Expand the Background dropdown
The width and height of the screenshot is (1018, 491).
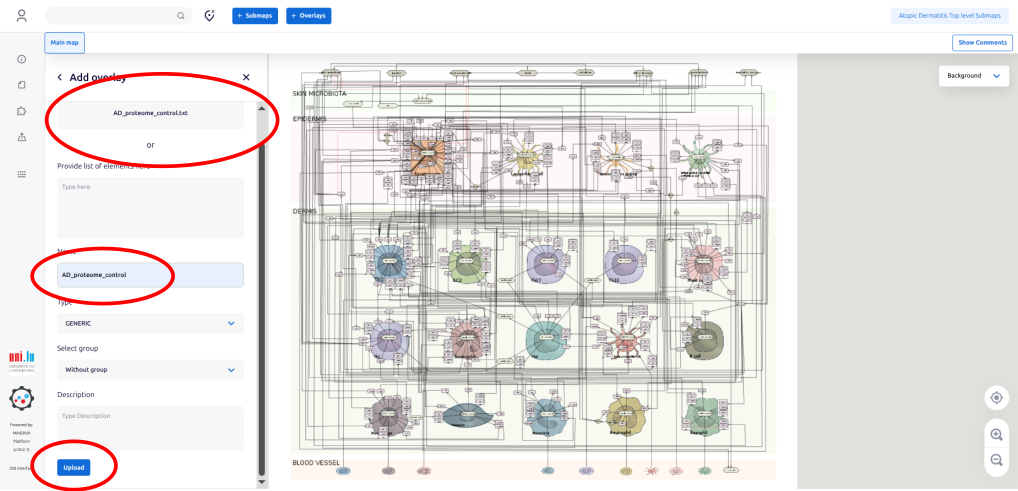click(973, 76)
